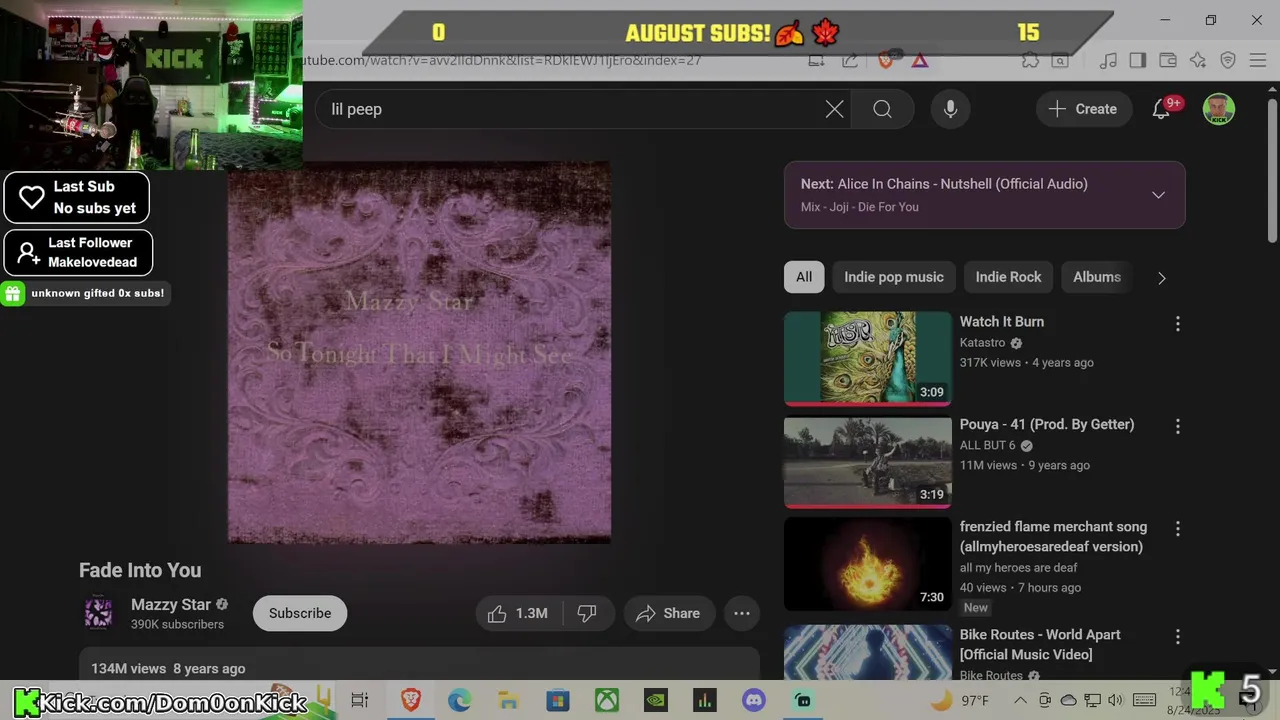Click the 97°F weather widget

962,700
